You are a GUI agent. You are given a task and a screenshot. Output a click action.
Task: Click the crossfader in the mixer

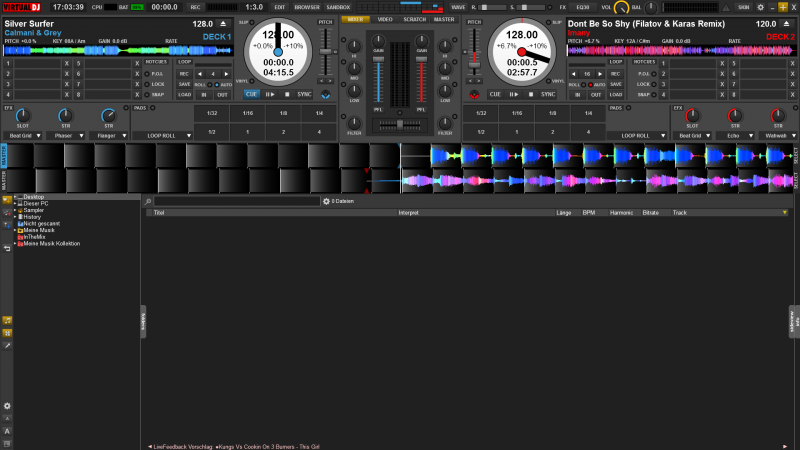tap(400, 124)
